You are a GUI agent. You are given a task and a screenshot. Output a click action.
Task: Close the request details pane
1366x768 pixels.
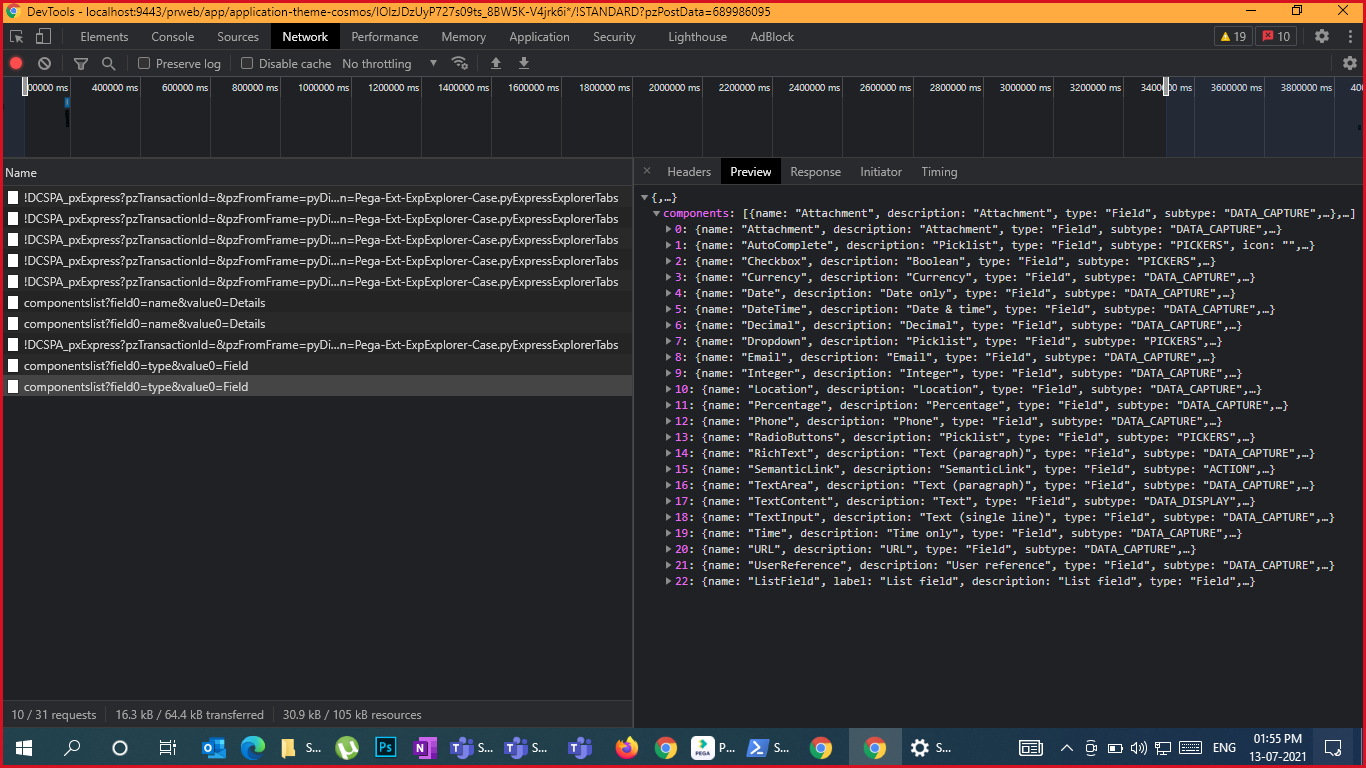coord(645,171)
